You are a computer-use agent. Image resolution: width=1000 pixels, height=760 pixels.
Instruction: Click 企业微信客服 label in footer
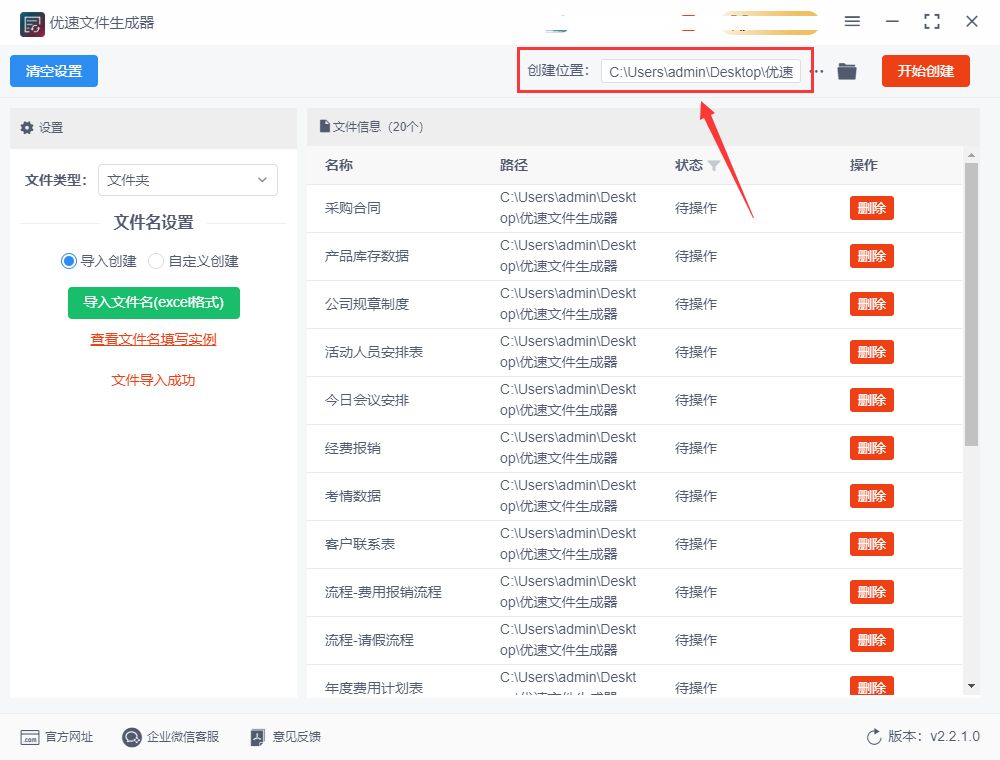183,737
